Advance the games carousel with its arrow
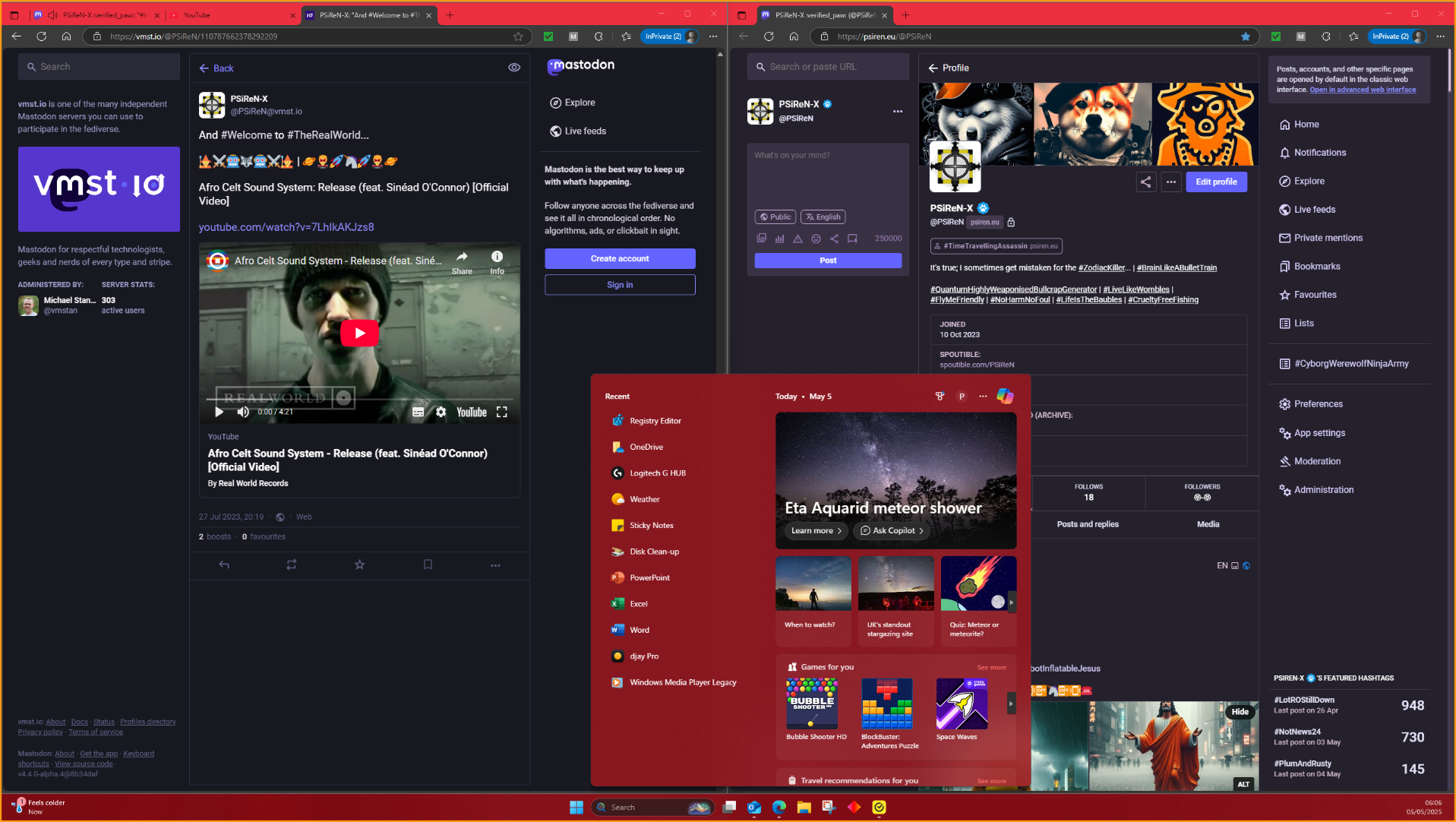The width and height of the screenshot is (1456, 822). click(1011, 703)
